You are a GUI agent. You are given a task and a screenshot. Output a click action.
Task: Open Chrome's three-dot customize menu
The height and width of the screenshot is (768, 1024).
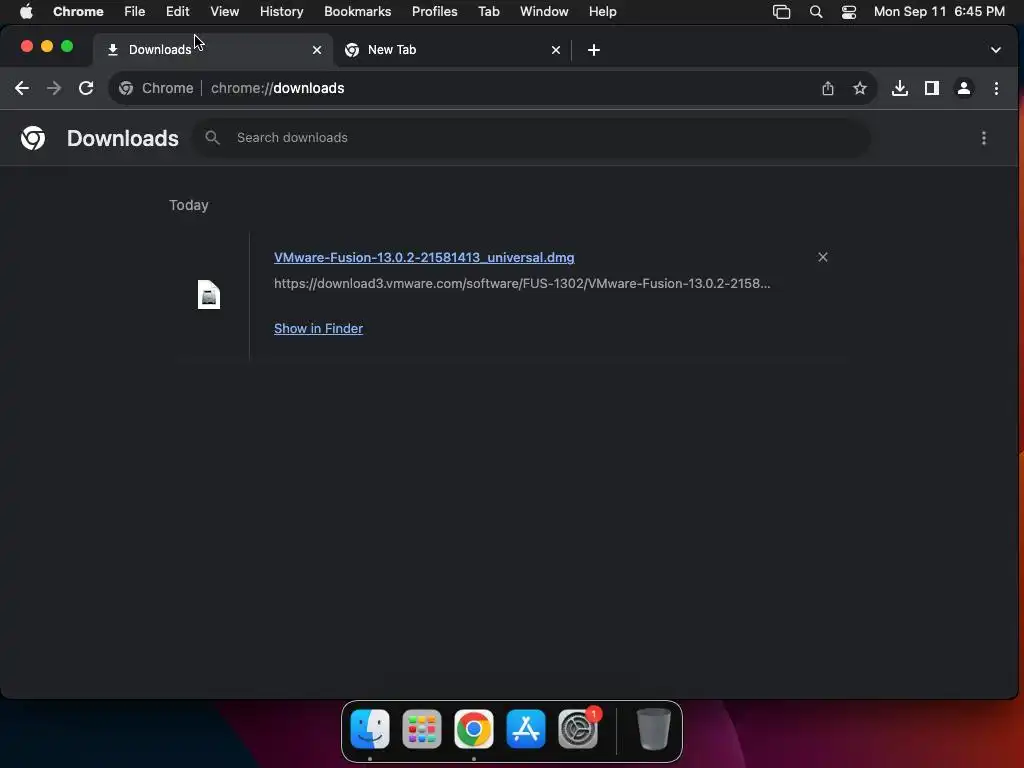996,88
